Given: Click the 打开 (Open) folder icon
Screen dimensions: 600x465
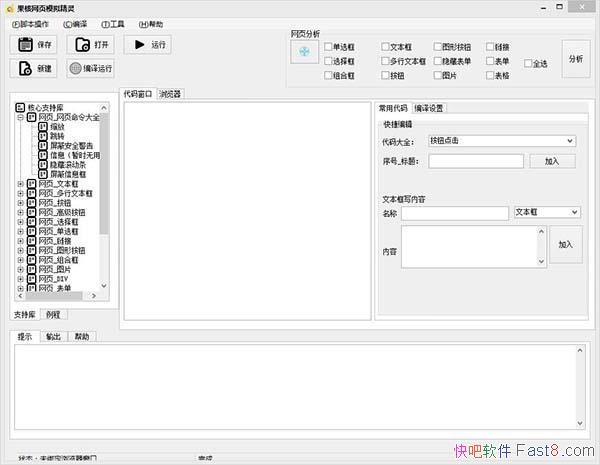Looking at the screenshot, I should point(81,45).
